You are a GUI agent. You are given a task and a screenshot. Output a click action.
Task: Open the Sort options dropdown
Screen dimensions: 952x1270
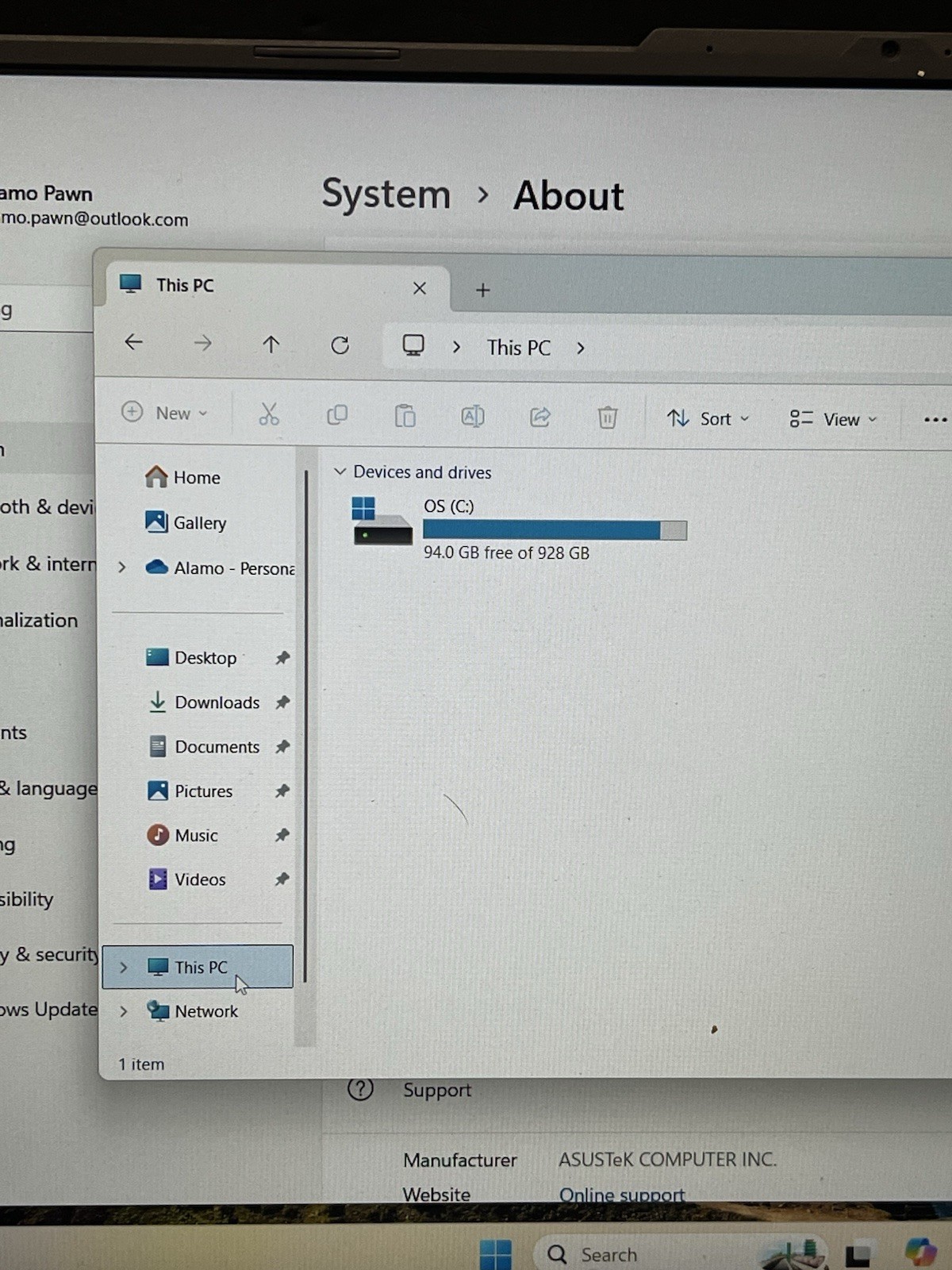(708, 418)
